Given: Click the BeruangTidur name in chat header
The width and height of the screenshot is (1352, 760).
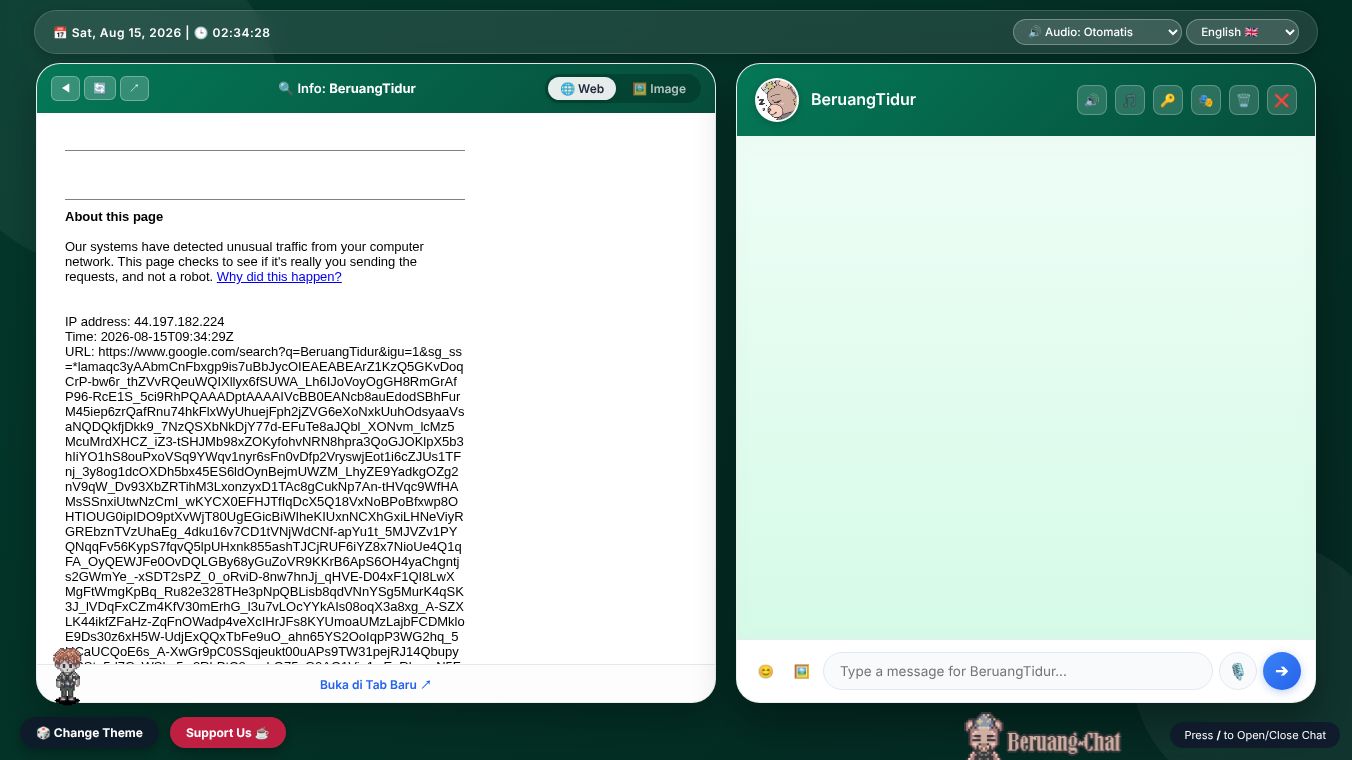Looking at the screenshot, I should pyautogui.click(x=863, y=100).
